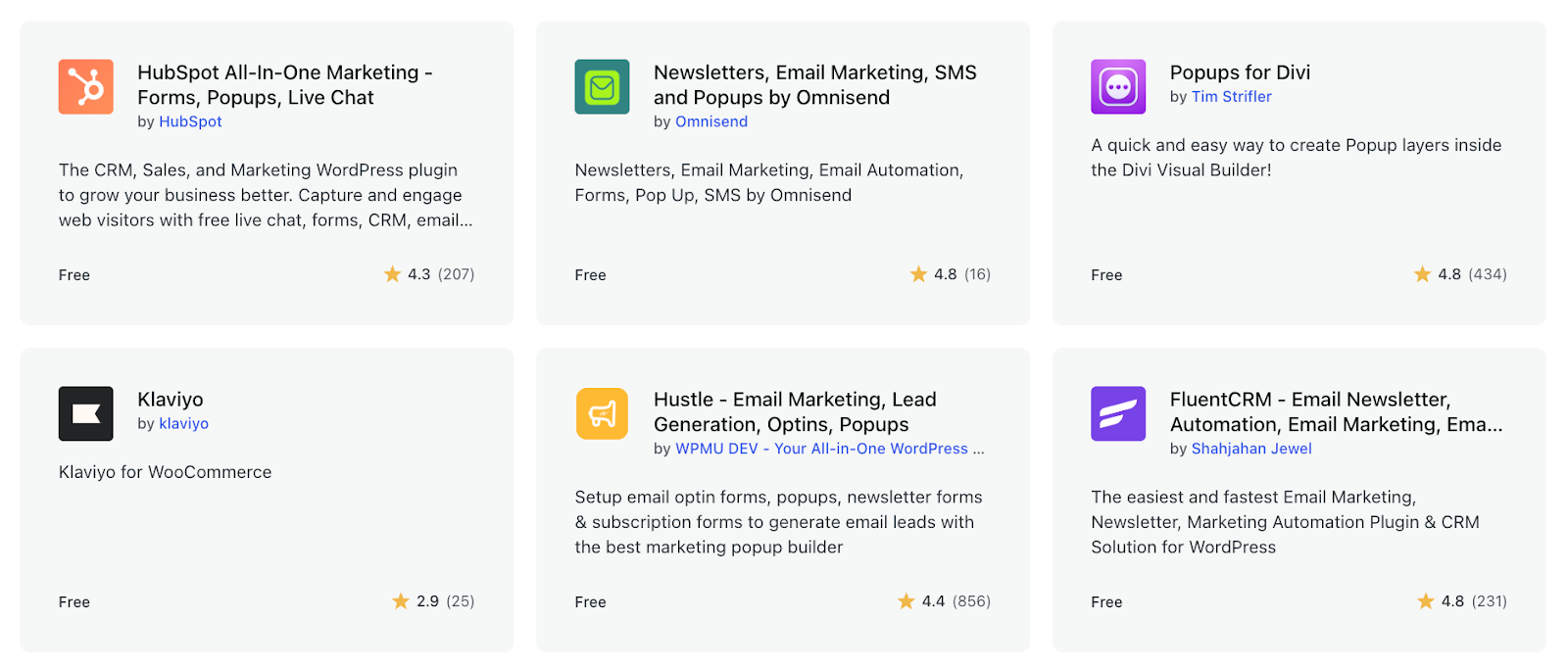
Task: Click the review count for Popups for Divi
Action: pyautogui.click(x=1488, y=274)
